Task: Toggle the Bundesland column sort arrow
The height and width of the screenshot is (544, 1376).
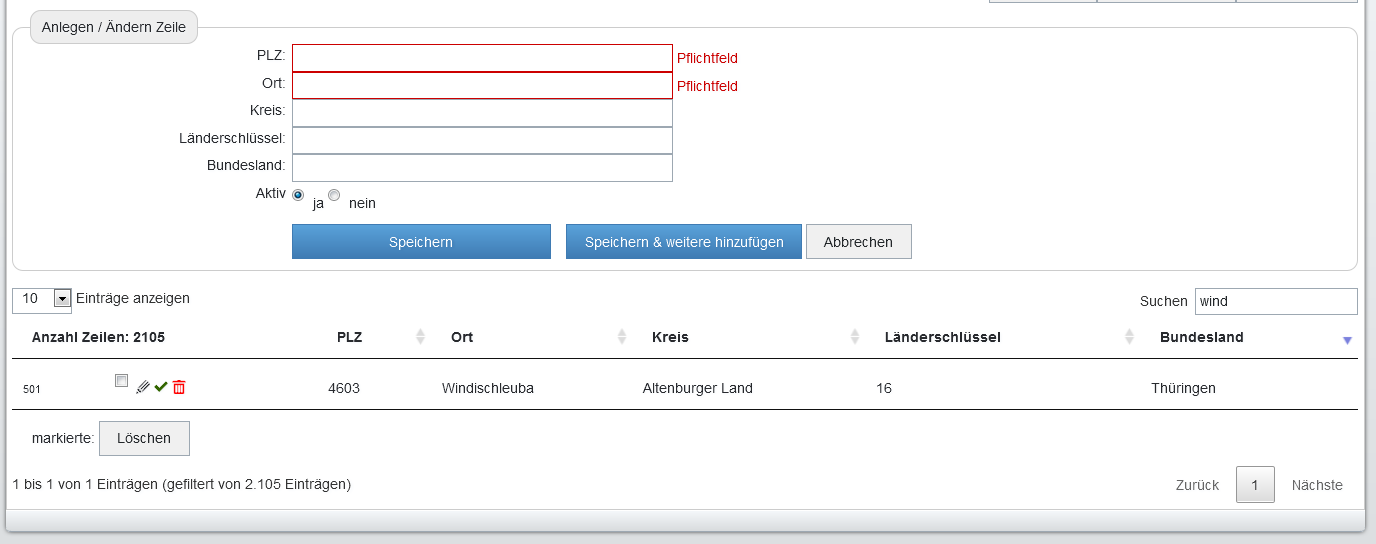Action: pyautogui.click(x=1347, y=340)
